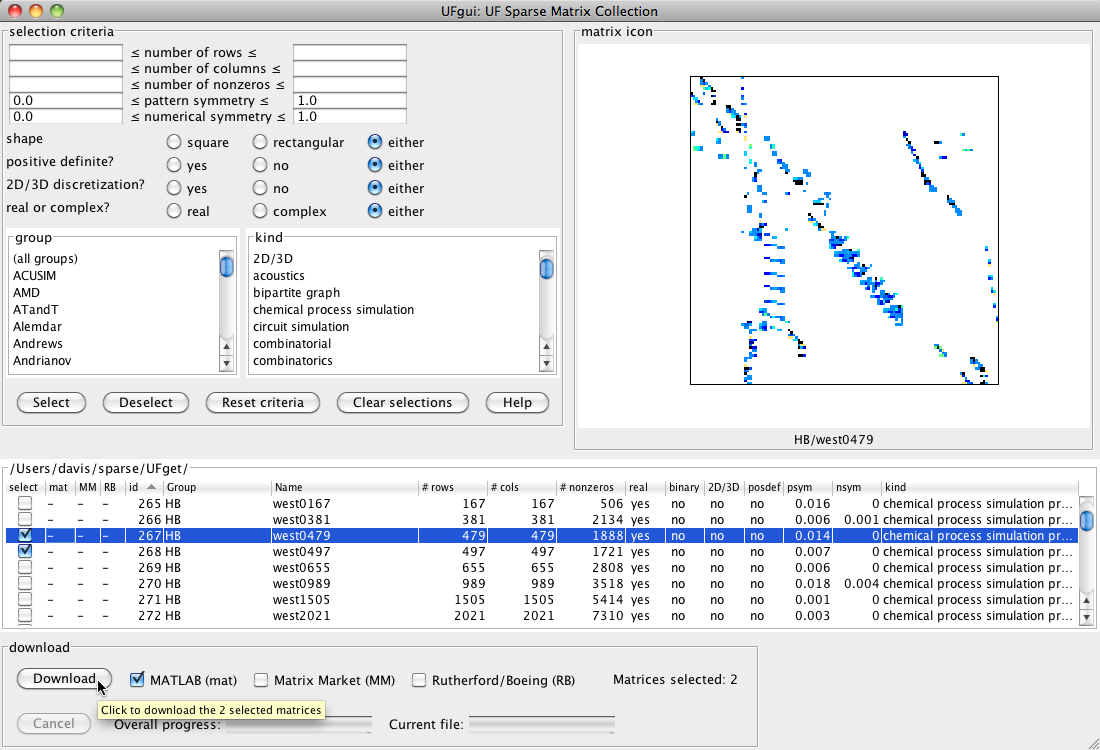Click the Reset criteria button
The image size is (1100, 750).
pyautogui.click(x=262, y=403)
